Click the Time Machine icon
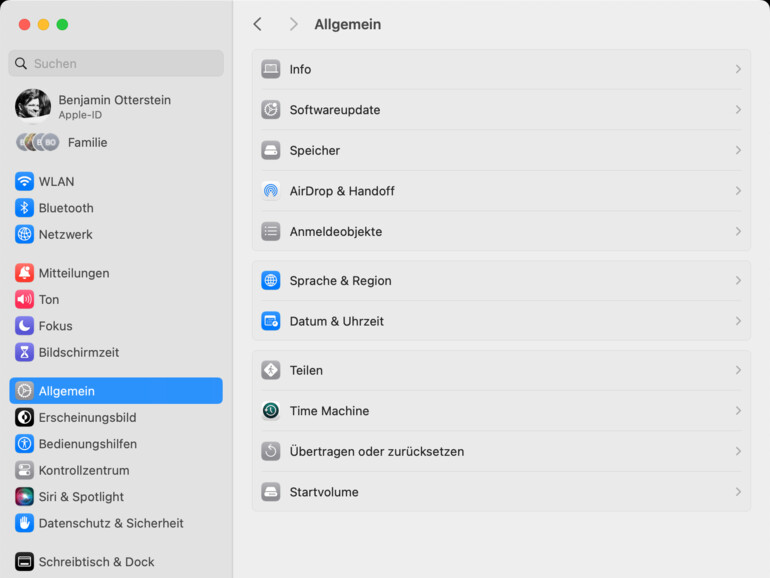 271,411
